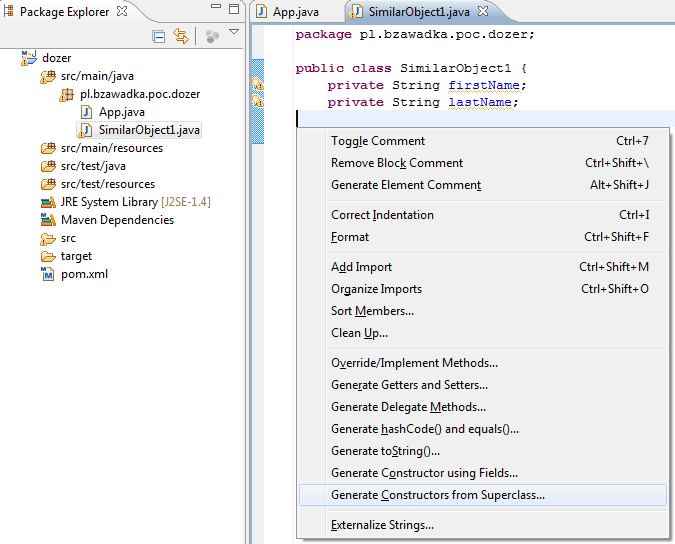Select the target folder in the tree
Viewport: 675px width, 544px height.
pos(76,256)
